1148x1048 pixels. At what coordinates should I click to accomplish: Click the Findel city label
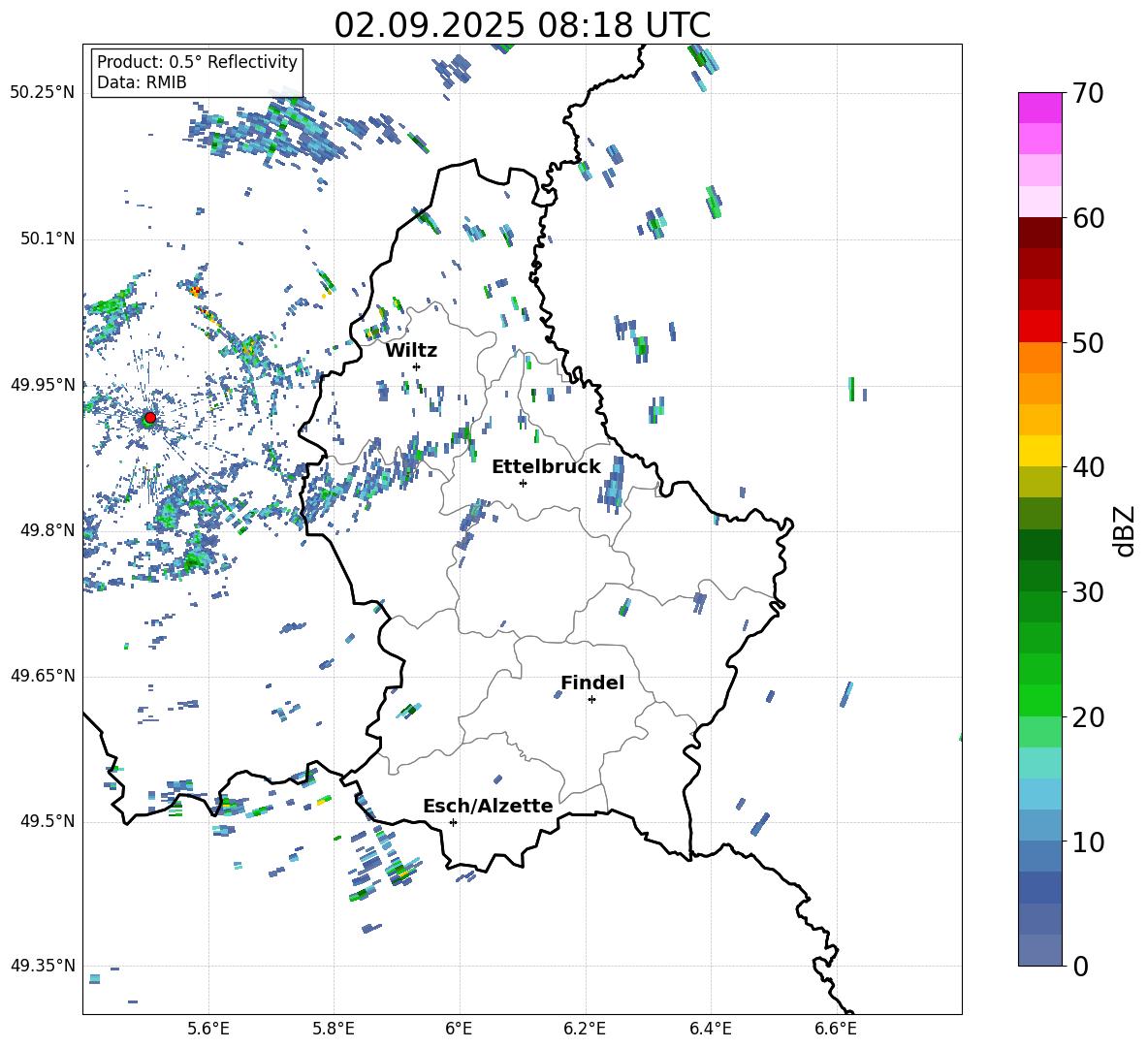[592, 683]
